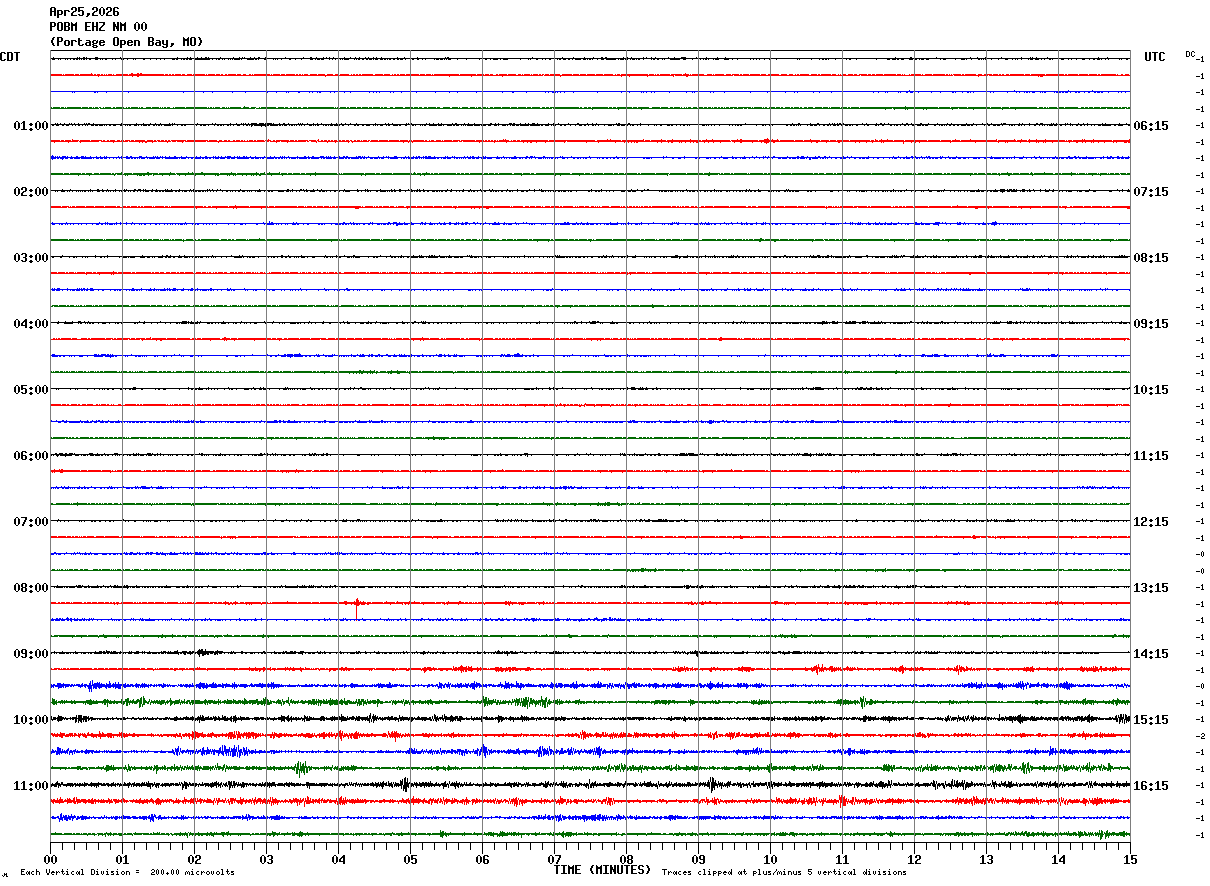Screen dimensions: 1210x886
Task: Click minute tick label 08 on the axis
Action: click(626, 859)
